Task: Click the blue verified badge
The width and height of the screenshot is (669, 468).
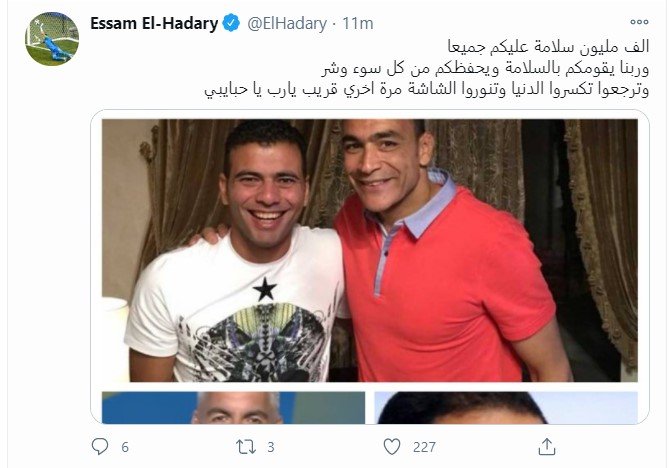Action: click(232, 23)
